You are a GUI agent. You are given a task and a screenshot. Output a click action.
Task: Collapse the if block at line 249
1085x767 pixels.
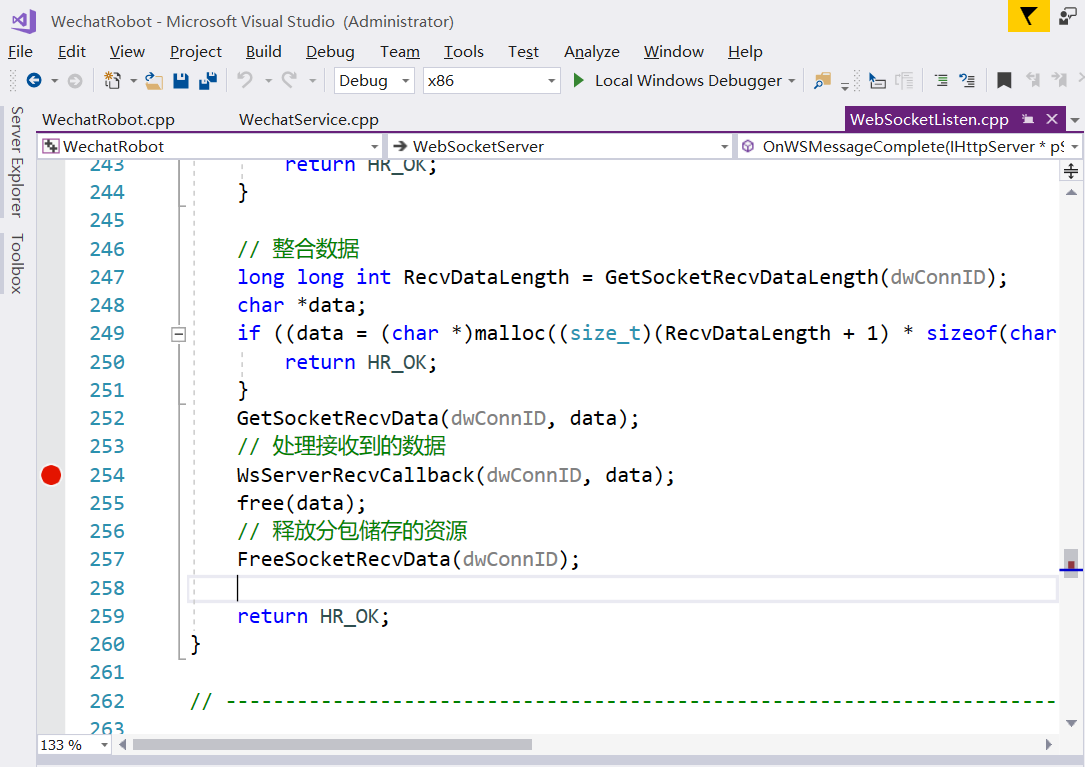(x=178, y=334)
